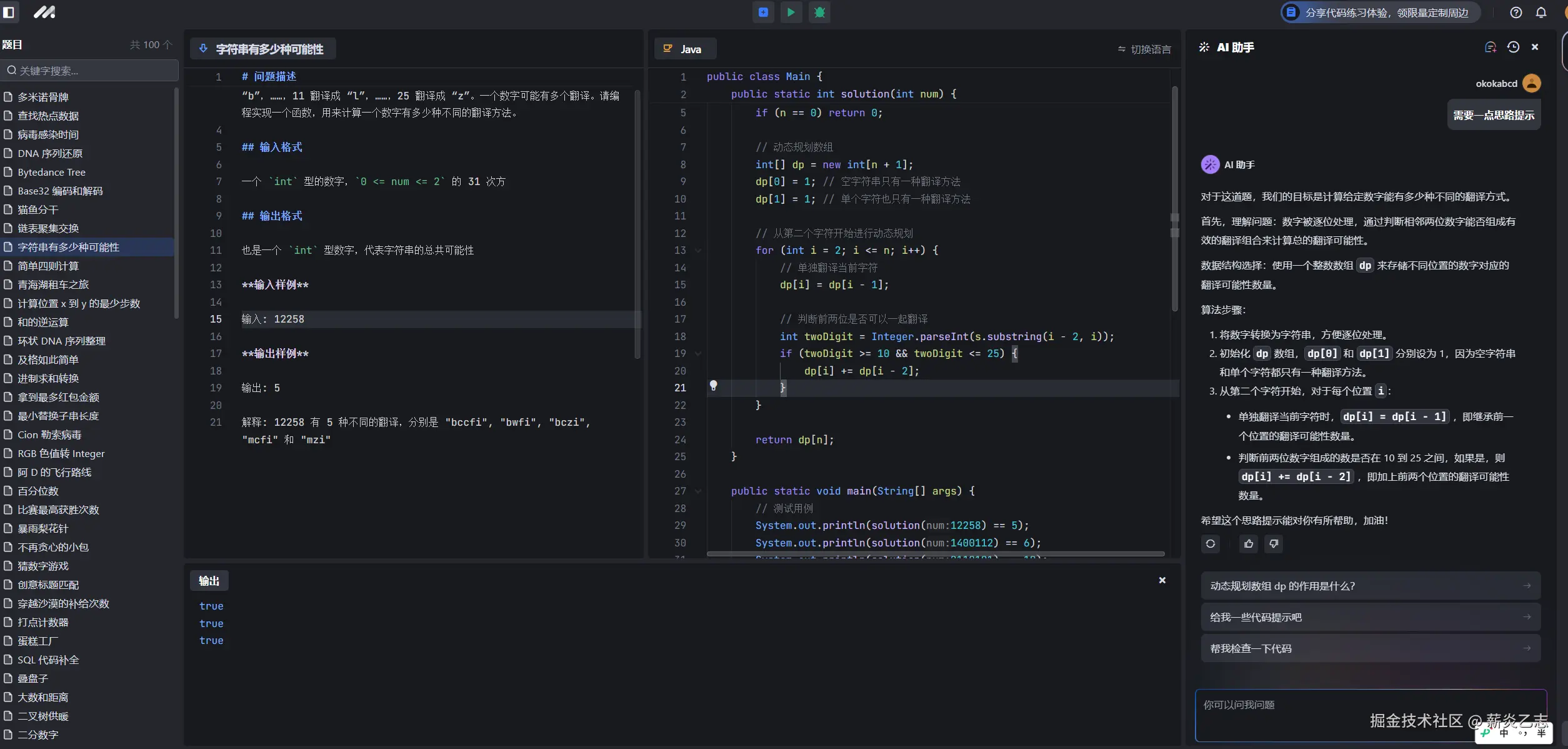Click the green Run code button
This screenshot has height=749, width=1568.
pos(791,12)
